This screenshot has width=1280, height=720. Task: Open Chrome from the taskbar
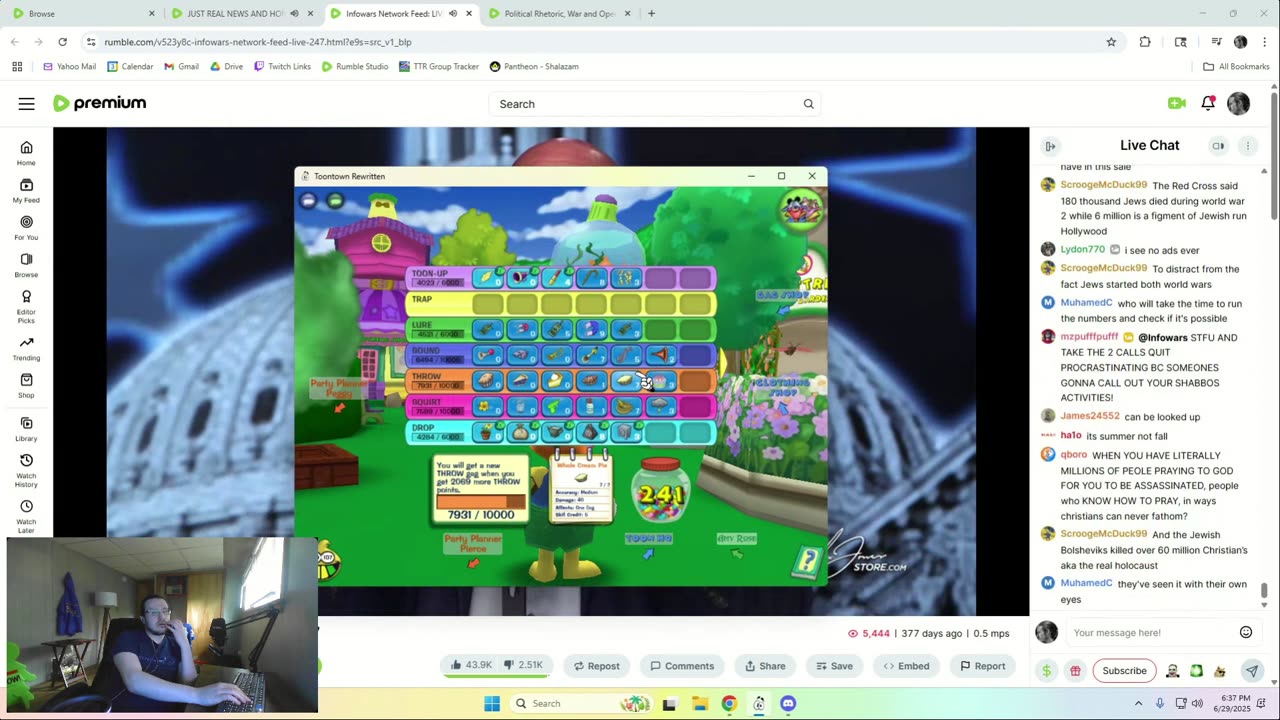(x=729, y=703)
